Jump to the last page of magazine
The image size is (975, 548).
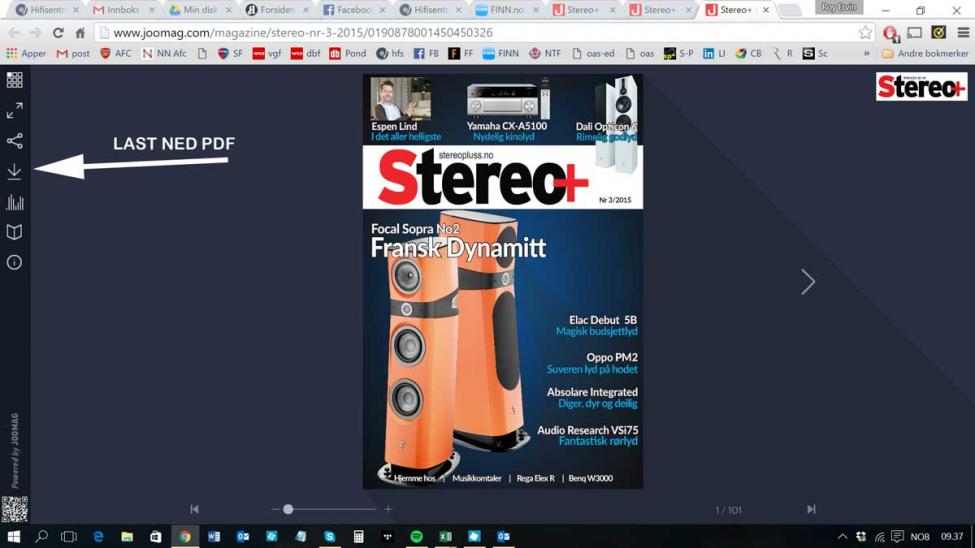pos(811,509)
